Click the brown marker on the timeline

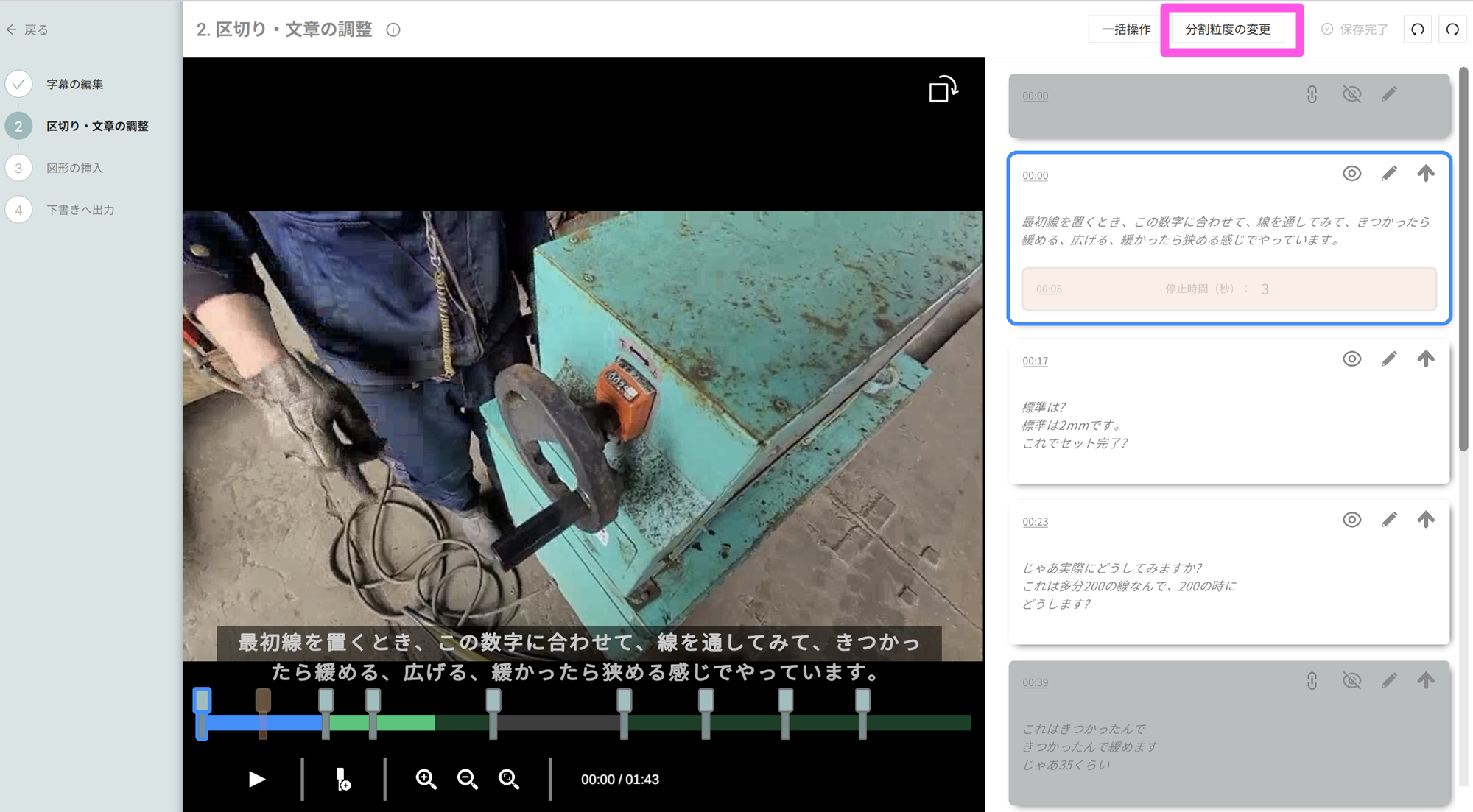(263, 701)
